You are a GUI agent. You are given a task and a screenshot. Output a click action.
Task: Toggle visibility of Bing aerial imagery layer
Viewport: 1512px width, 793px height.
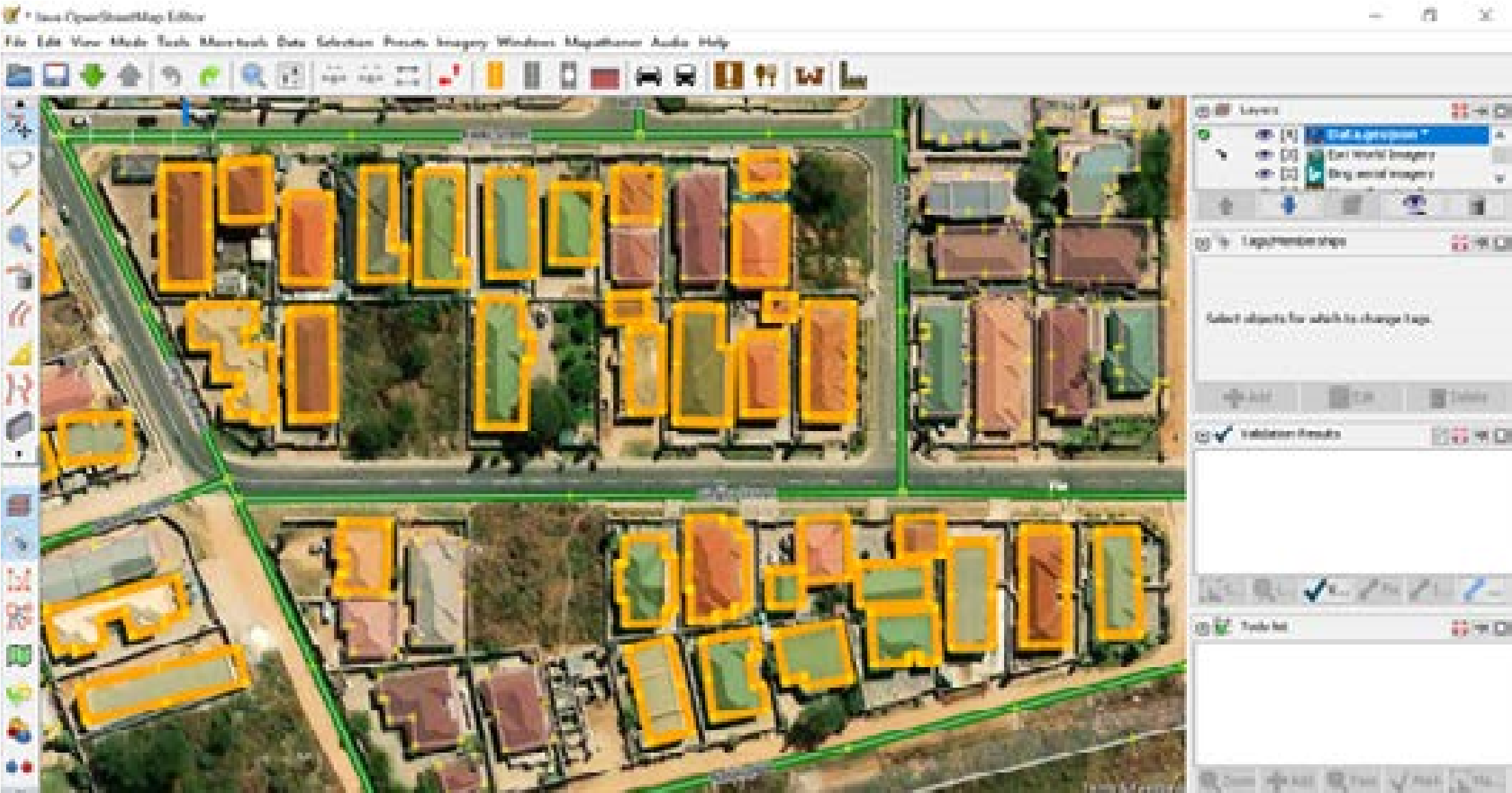(x=1264, y=174)
